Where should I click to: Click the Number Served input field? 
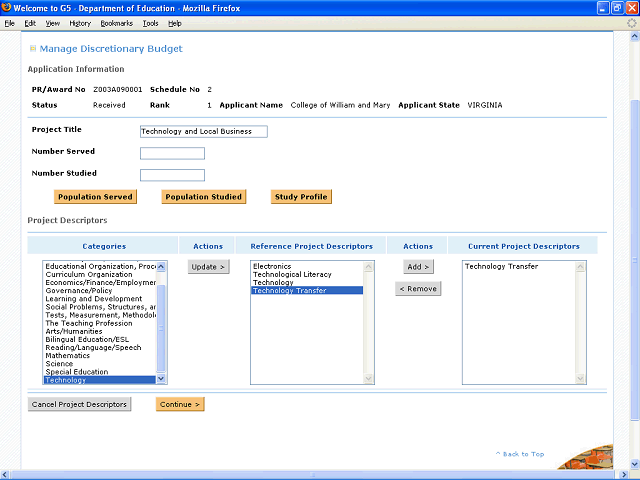pyautogui.click(x=172, y=153)
